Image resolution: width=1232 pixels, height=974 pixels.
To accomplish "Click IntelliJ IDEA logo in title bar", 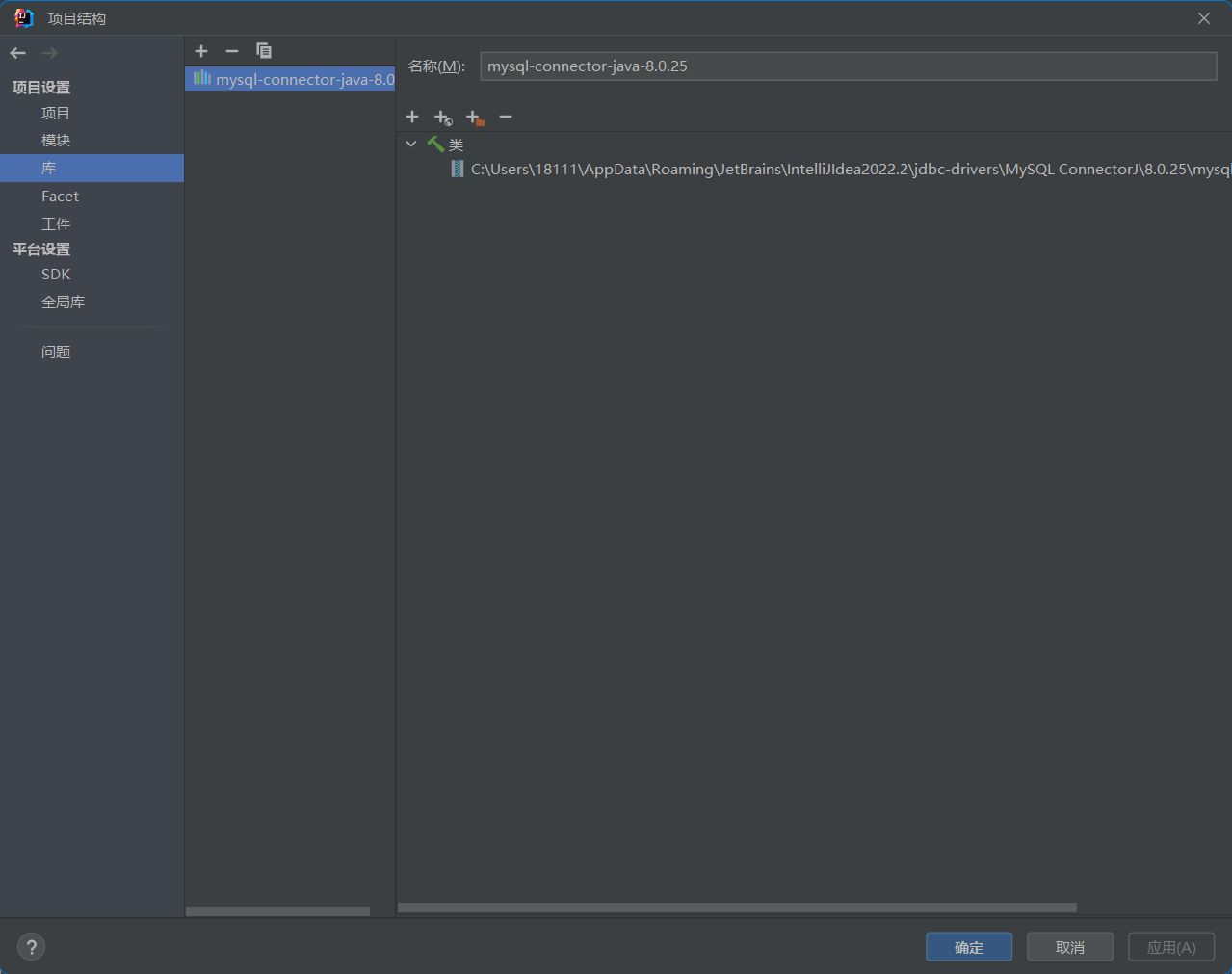I will coord(24,18).
